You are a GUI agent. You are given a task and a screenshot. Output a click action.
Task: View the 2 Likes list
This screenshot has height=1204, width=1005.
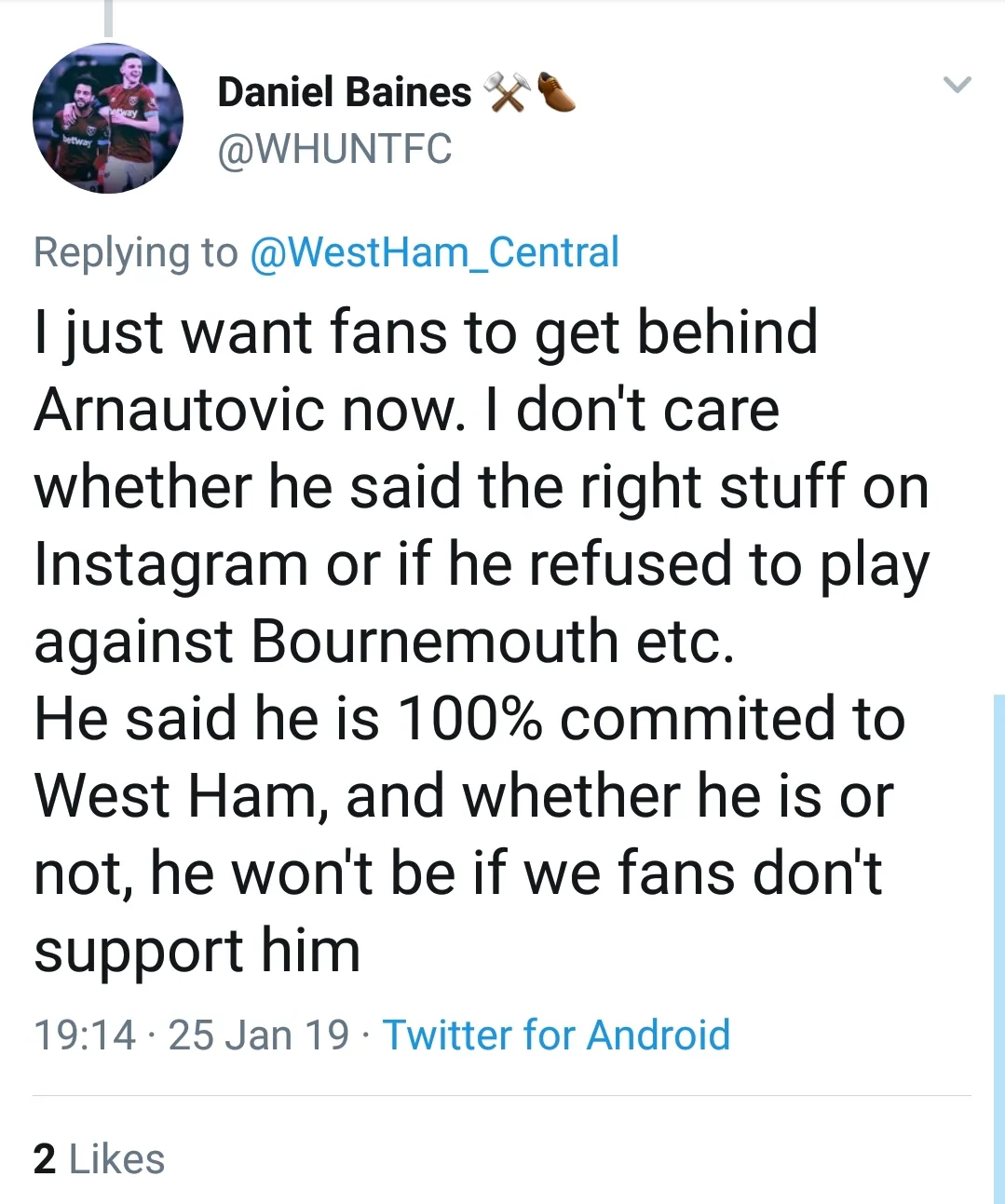99,1159
